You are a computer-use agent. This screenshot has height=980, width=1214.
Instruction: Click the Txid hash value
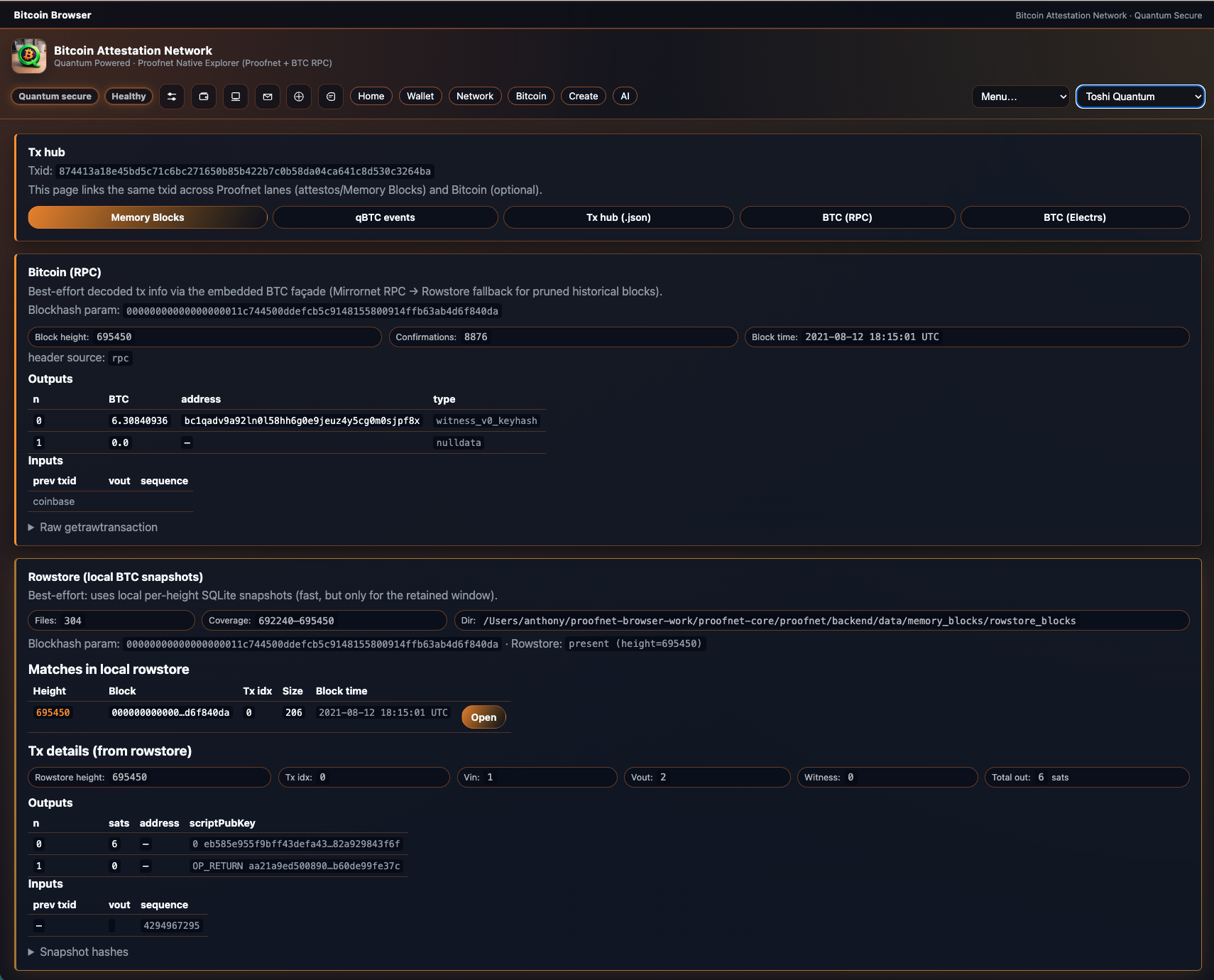point(245,171)
